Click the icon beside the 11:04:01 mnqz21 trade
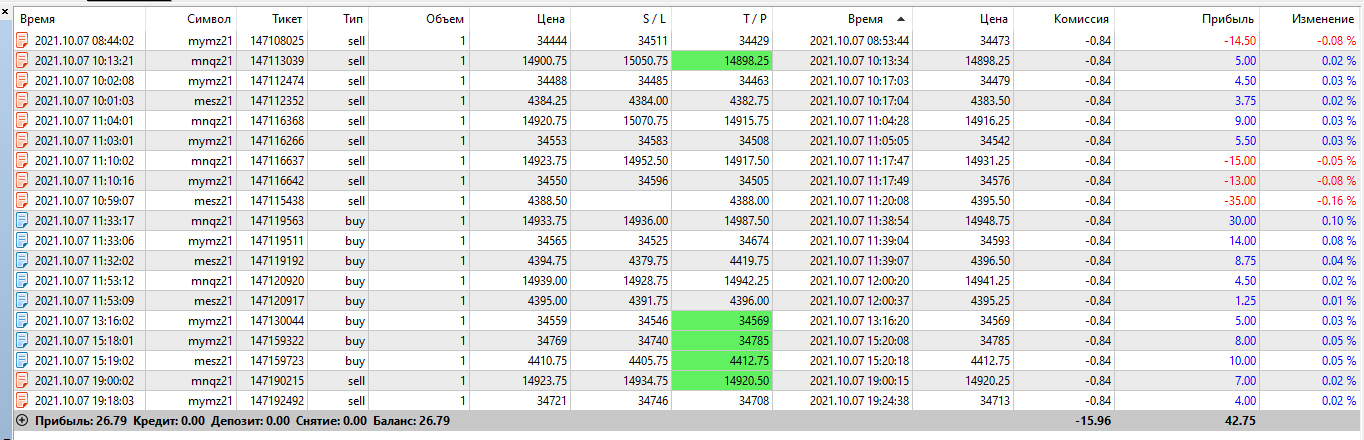The width and height of the screenshot is (1364, 440). pyautogui.click(x=22, y=121)
